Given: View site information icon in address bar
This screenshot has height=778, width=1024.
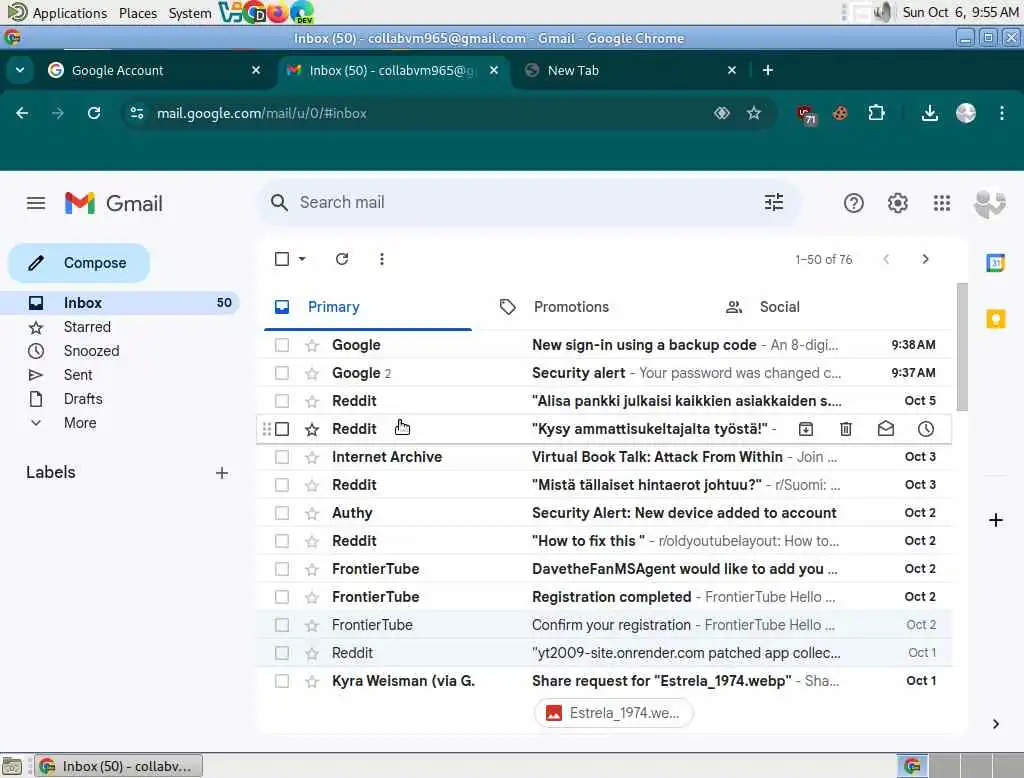Looking at the screenshot, I should (136, 113).
